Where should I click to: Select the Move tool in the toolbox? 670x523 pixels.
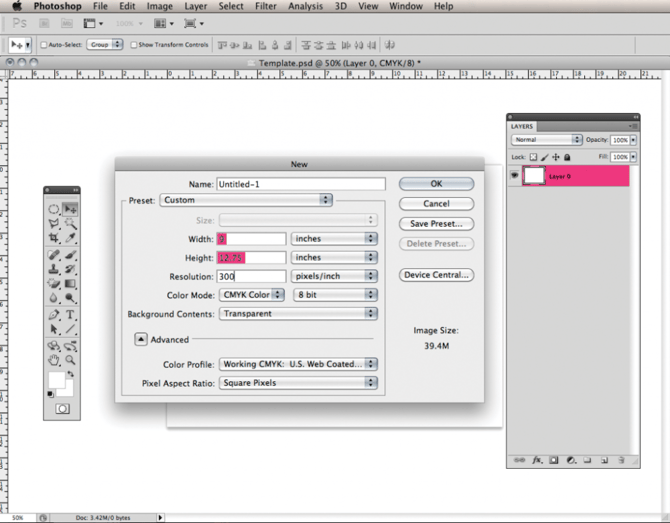(70, 209)
